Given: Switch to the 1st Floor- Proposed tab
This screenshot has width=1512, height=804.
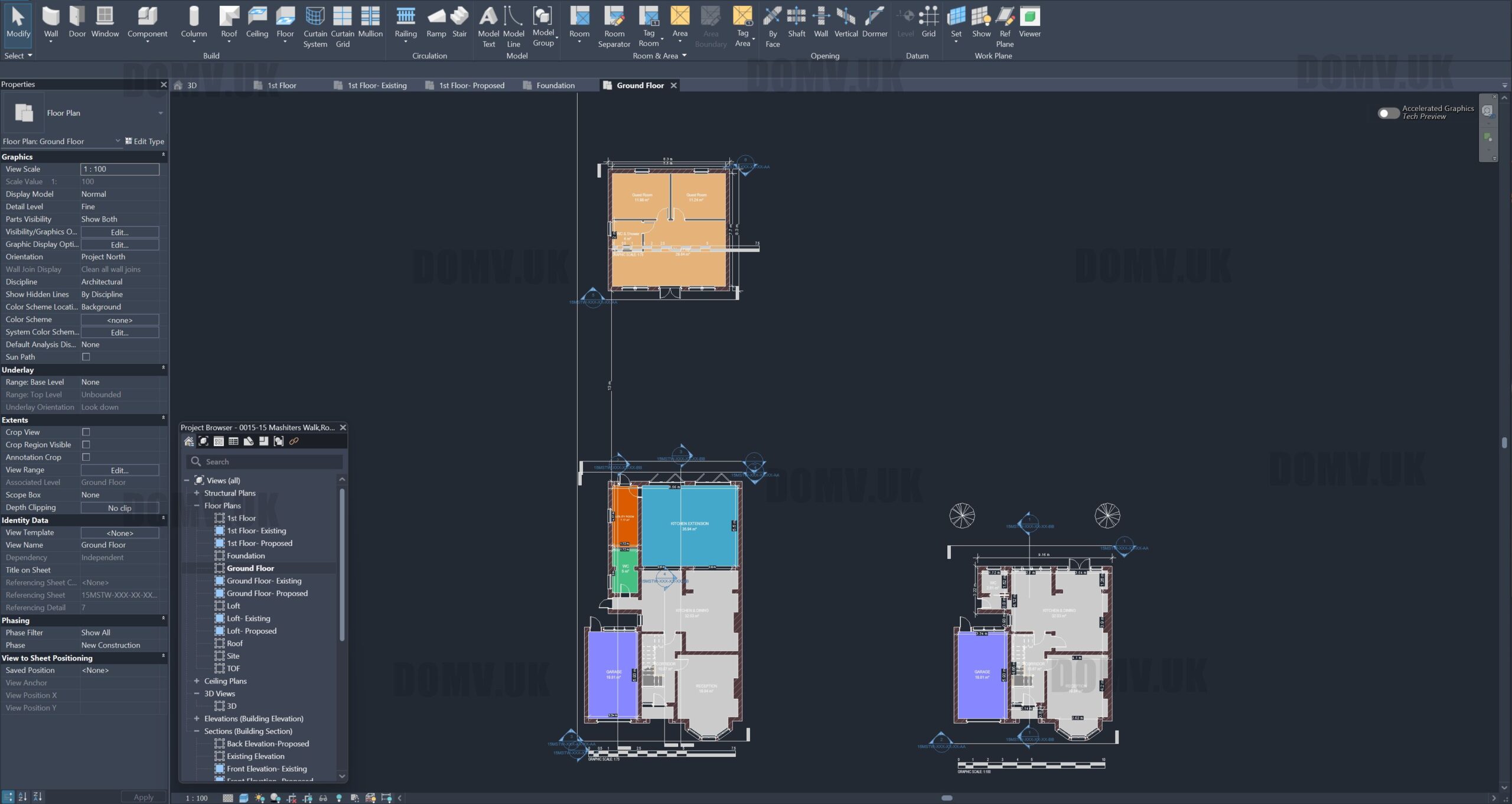Looking at the screenshot, I should 471,86.
